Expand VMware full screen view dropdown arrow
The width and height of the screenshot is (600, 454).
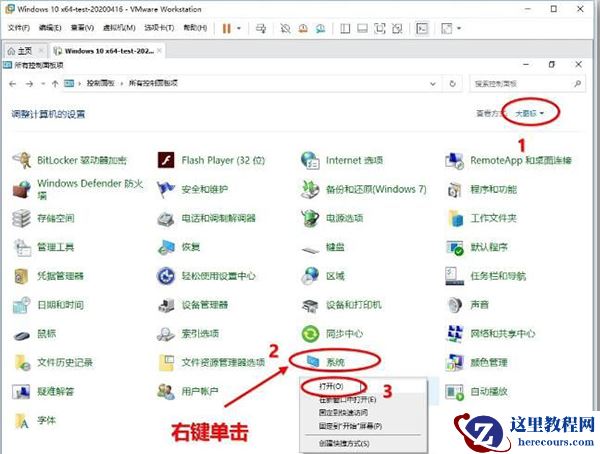[459, 28]
